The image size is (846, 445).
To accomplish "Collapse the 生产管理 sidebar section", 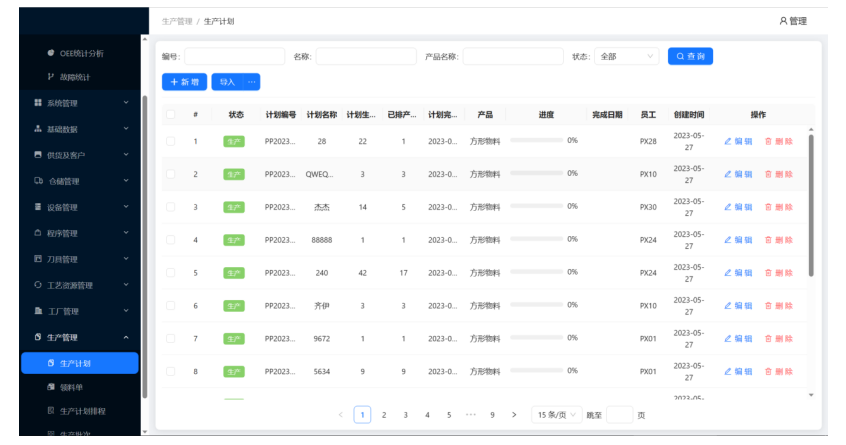I will click(126, 338).
